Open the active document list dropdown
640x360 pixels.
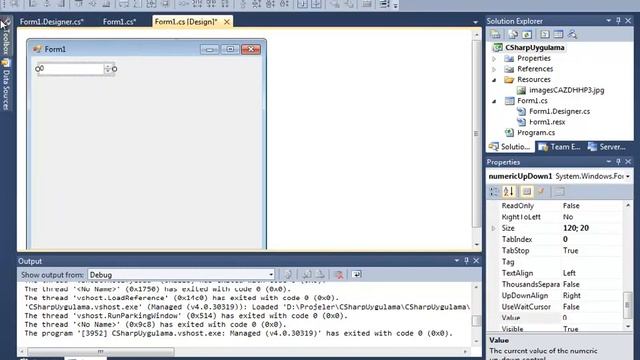point(475,22)
